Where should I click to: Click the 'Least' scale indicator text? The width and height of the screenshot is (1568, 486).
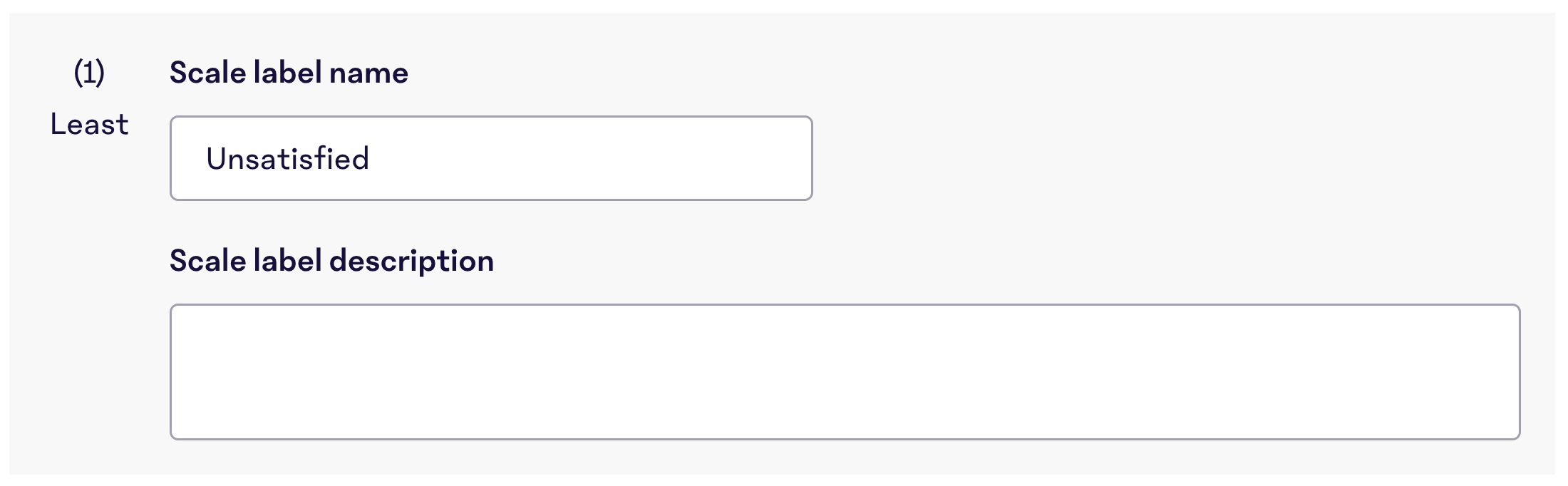[89, 125]
